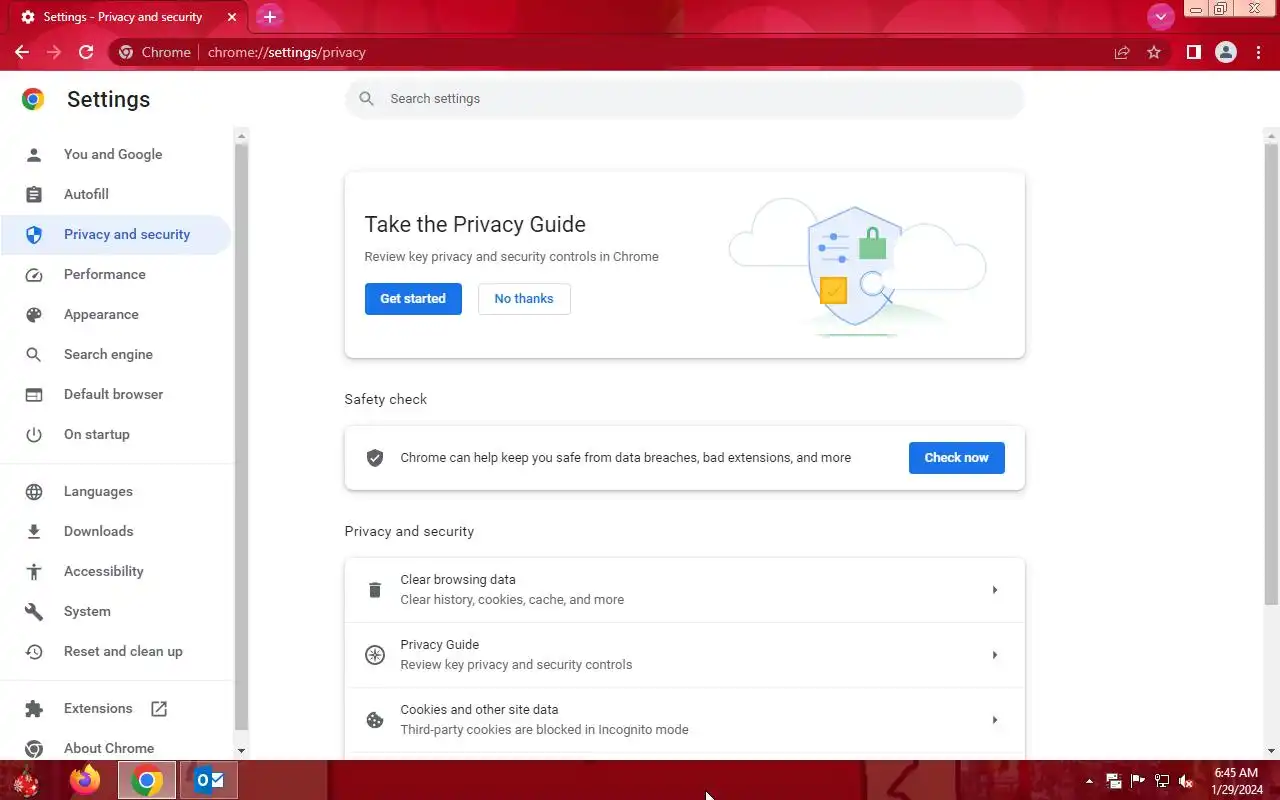Click the main page vertical scrollbar

[1272, 373]
